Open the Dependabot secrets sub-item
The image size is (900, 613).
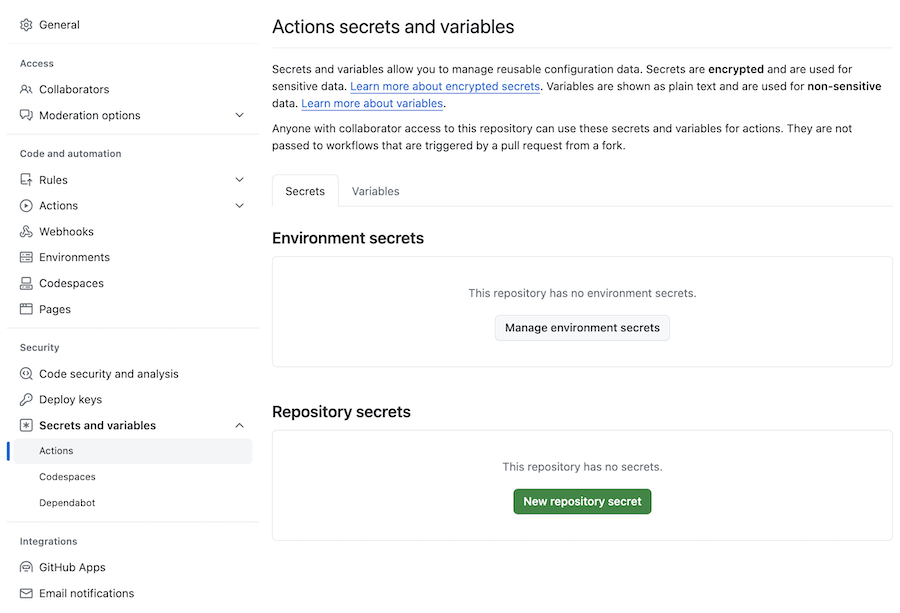tap(67, 503)
